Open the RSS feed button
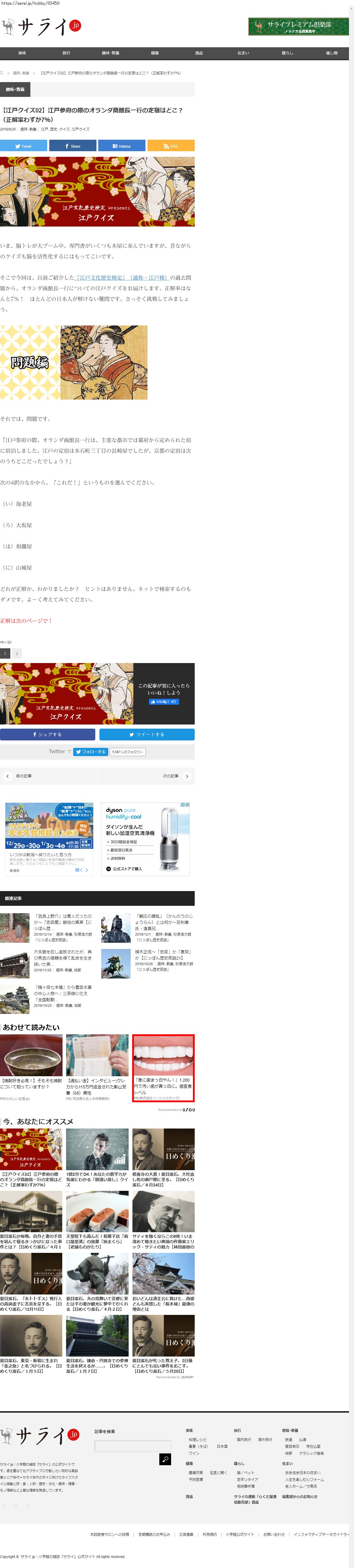Screen dimensions: 354x1568 pos(170,146)
